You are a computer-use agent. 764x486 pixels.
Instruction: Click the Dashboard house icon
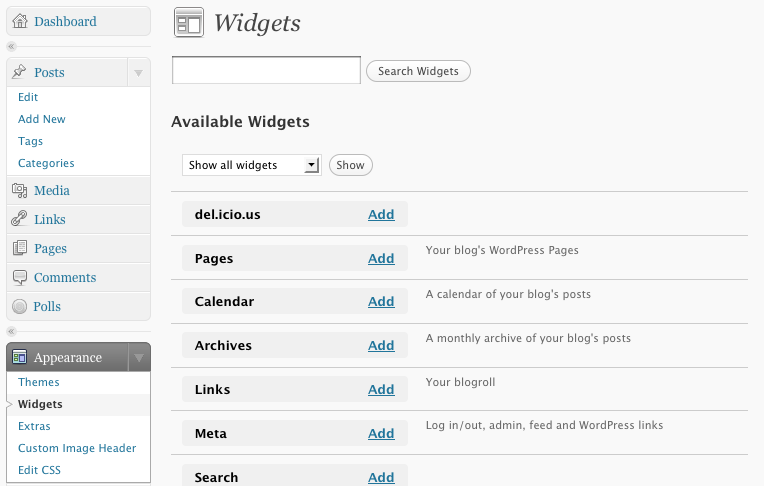20,21
